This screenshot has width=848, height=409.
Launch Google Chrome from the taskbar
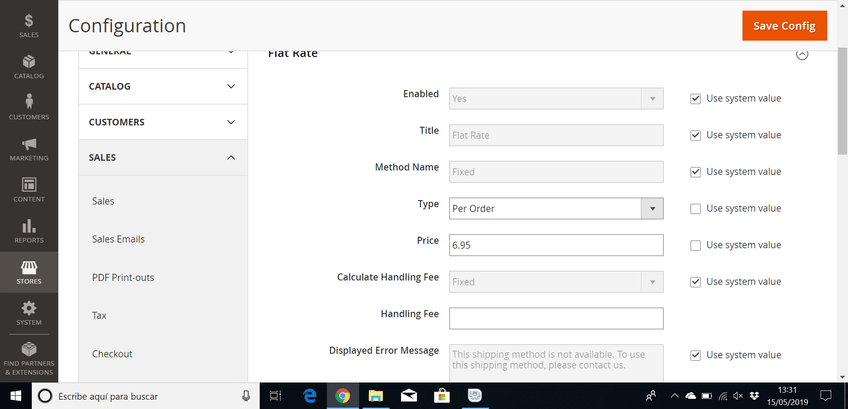[342, 396]
